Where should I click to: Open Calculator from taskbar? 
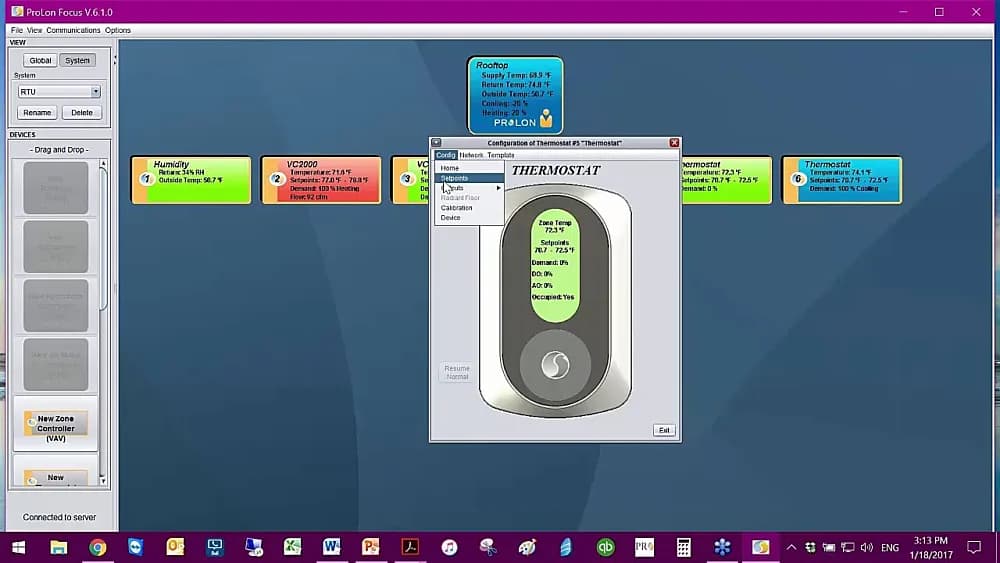pyautogui.click(x=683, y=547)
